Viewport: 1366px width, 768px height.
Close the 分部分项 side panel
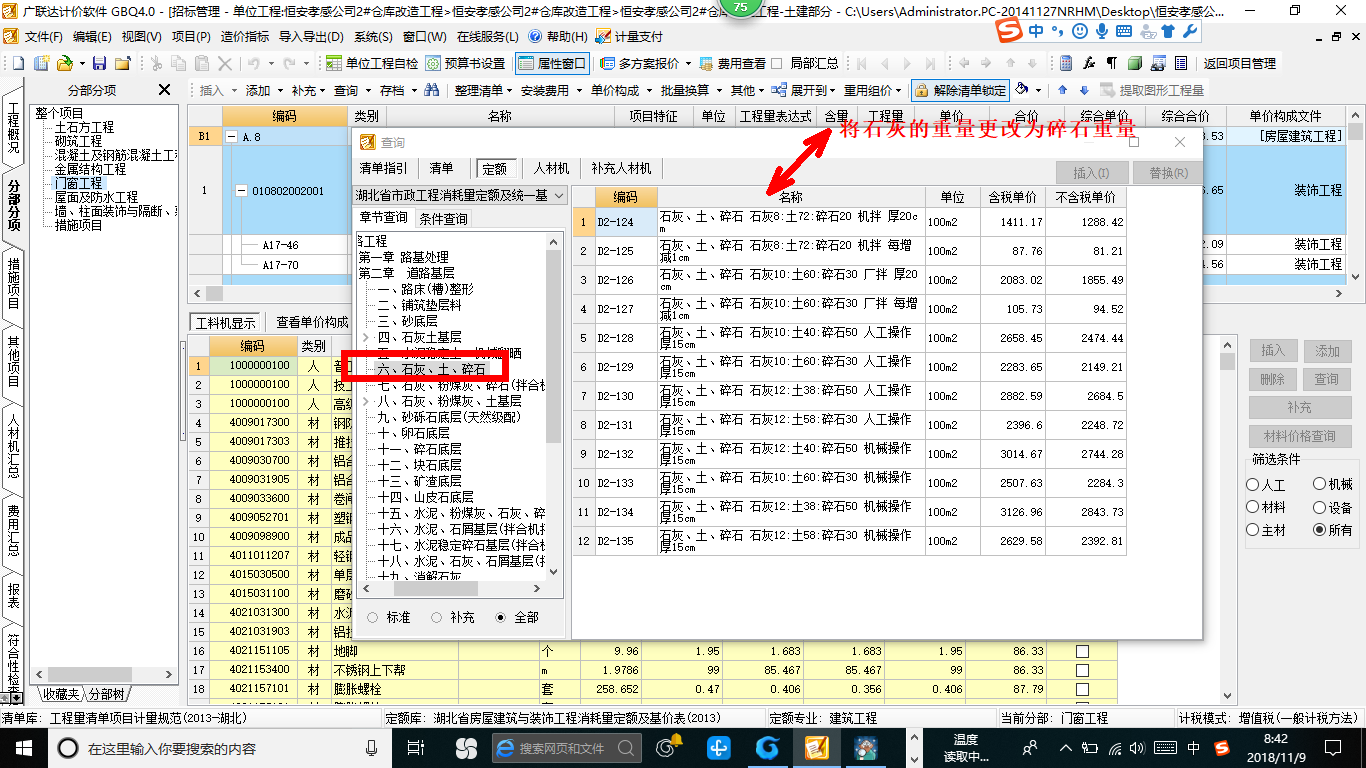point(165,90)
